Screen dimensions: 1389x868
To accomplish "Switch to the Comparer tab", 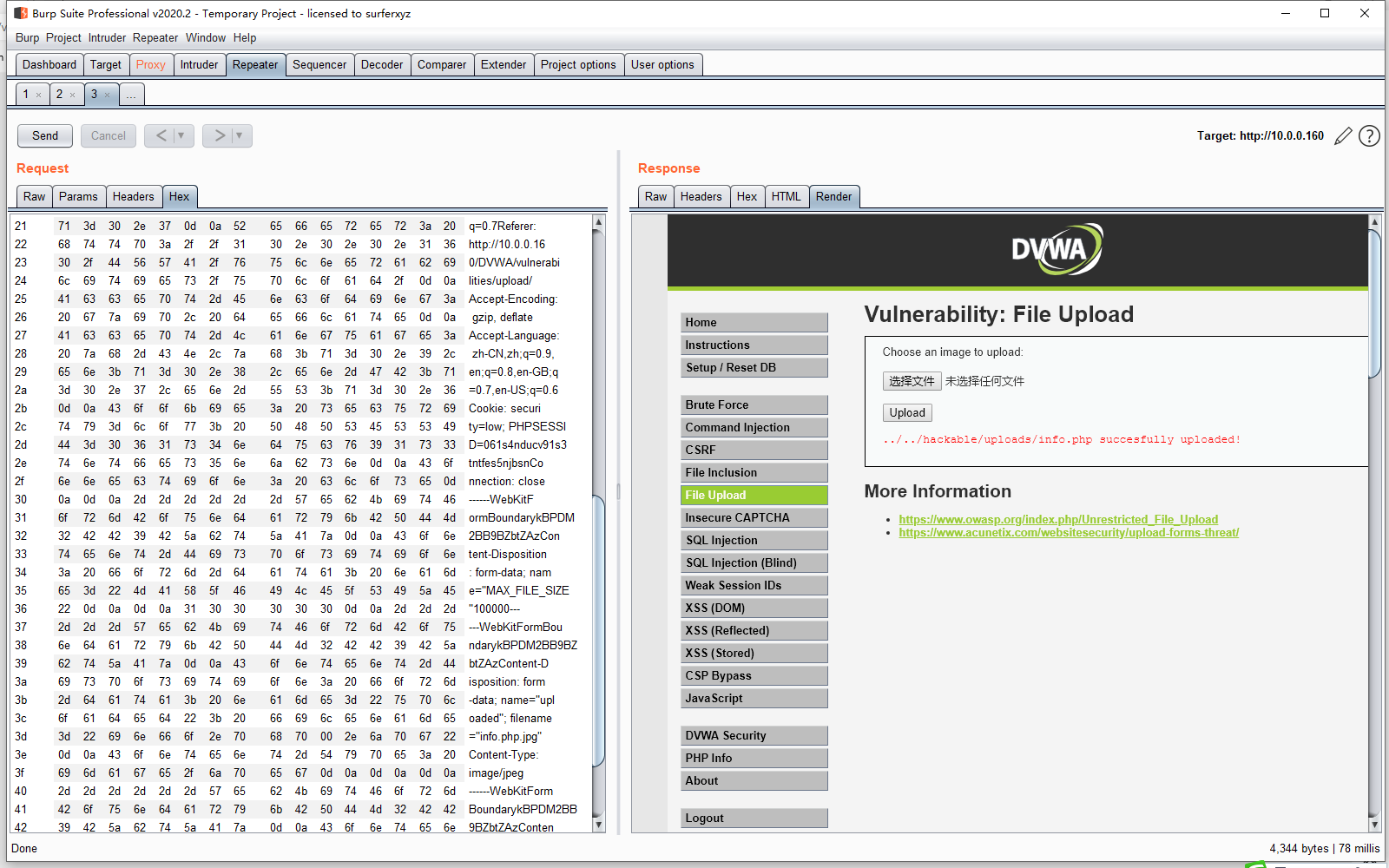I will (x=442, y=65).
